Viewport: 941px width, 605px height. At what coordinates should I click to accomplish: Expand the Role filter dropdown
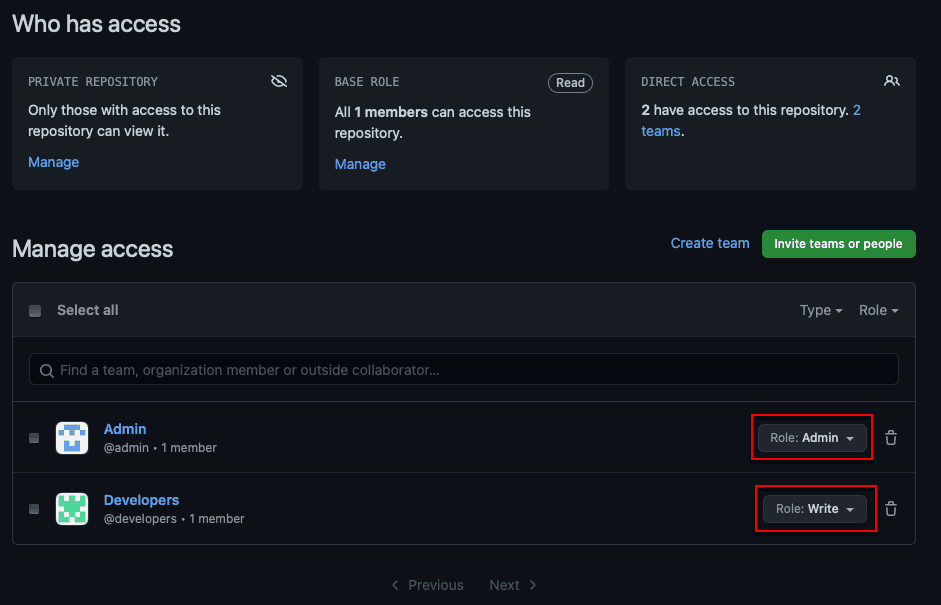click(878, 311)
